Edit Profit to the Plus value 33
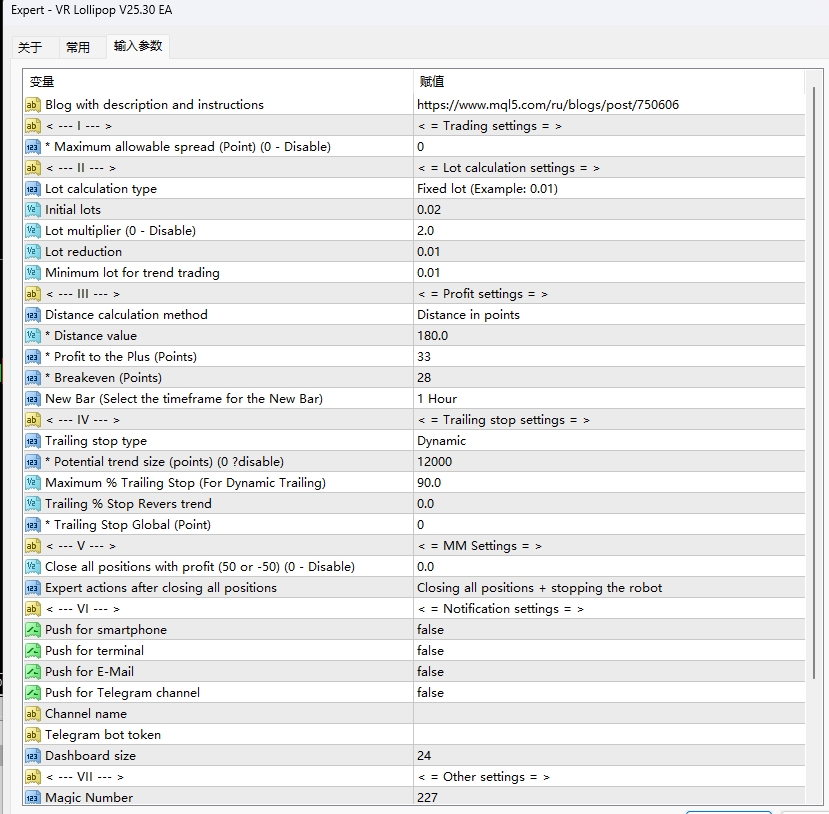 click(x=609, y=357)
